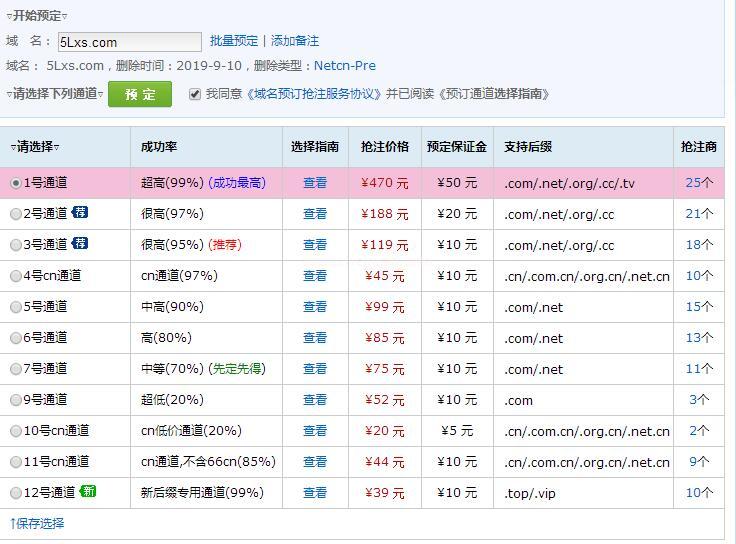The width and height of the screenshot is (736, 544).
Task: Click the 荐 badge next to 2号通道
Action: 80,213
